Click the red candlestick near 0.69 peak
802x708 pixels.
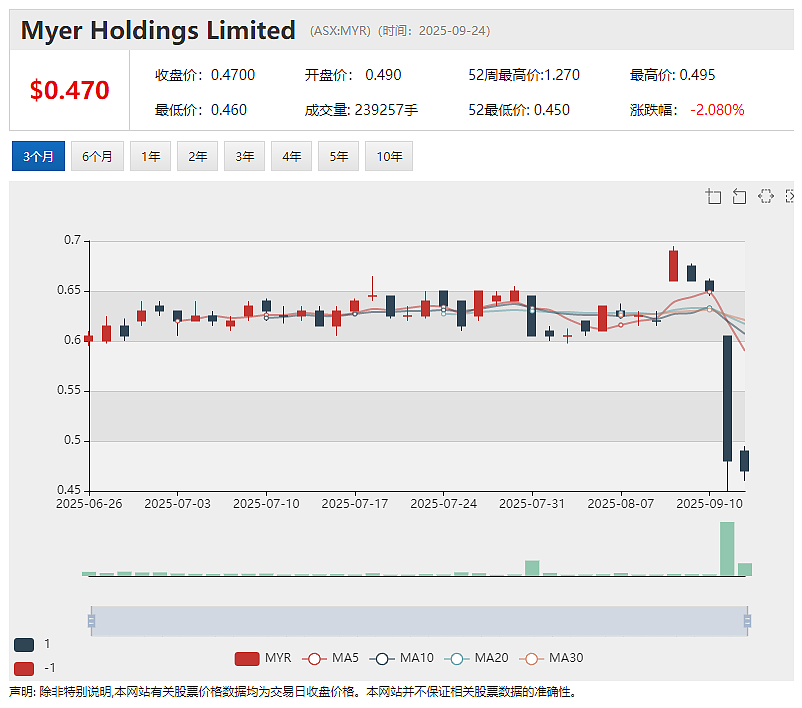(x=674, y=266)
